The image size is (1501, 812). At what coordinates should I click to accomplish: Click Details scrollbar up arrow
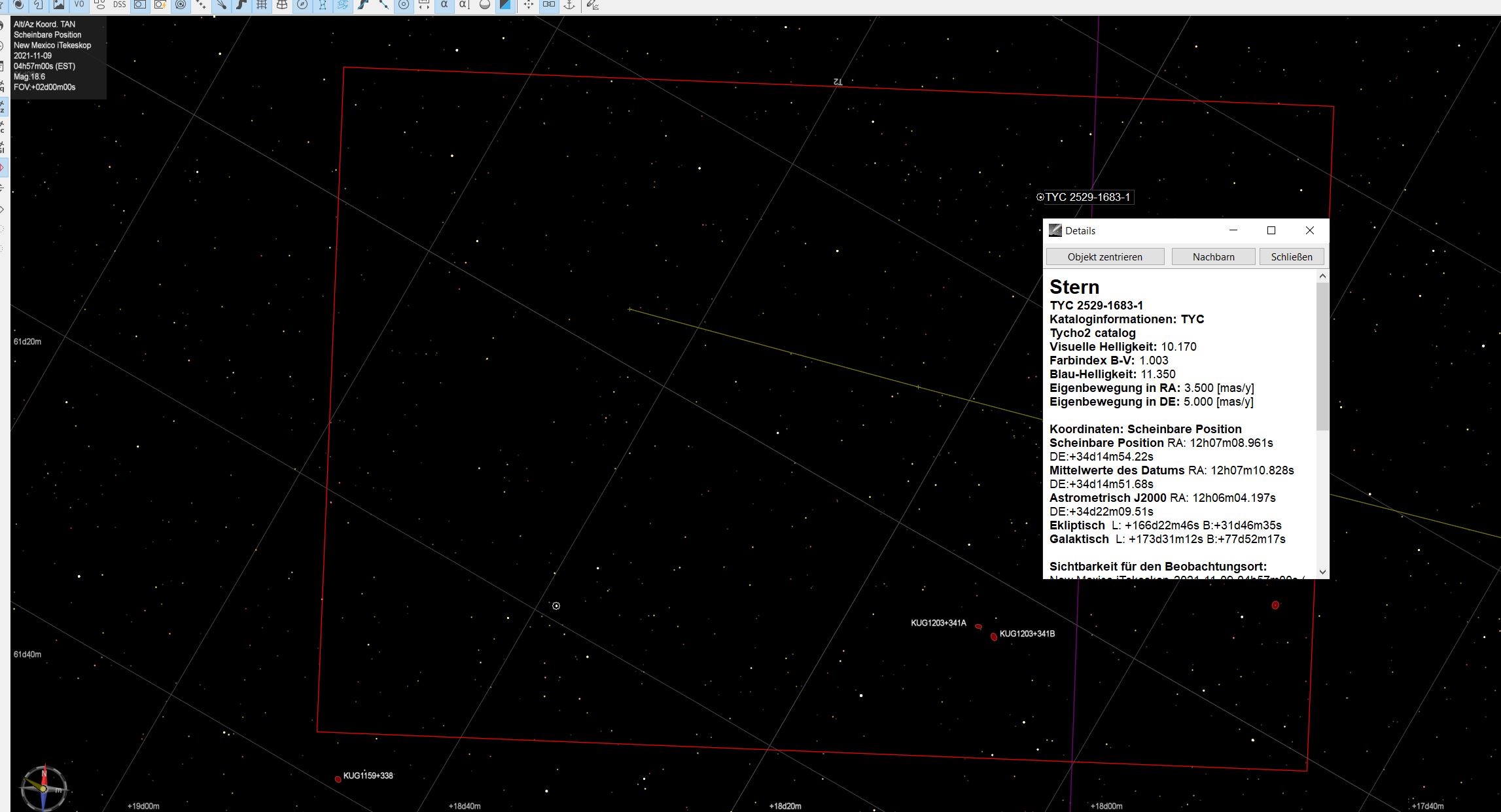[x=1322, y=276]
